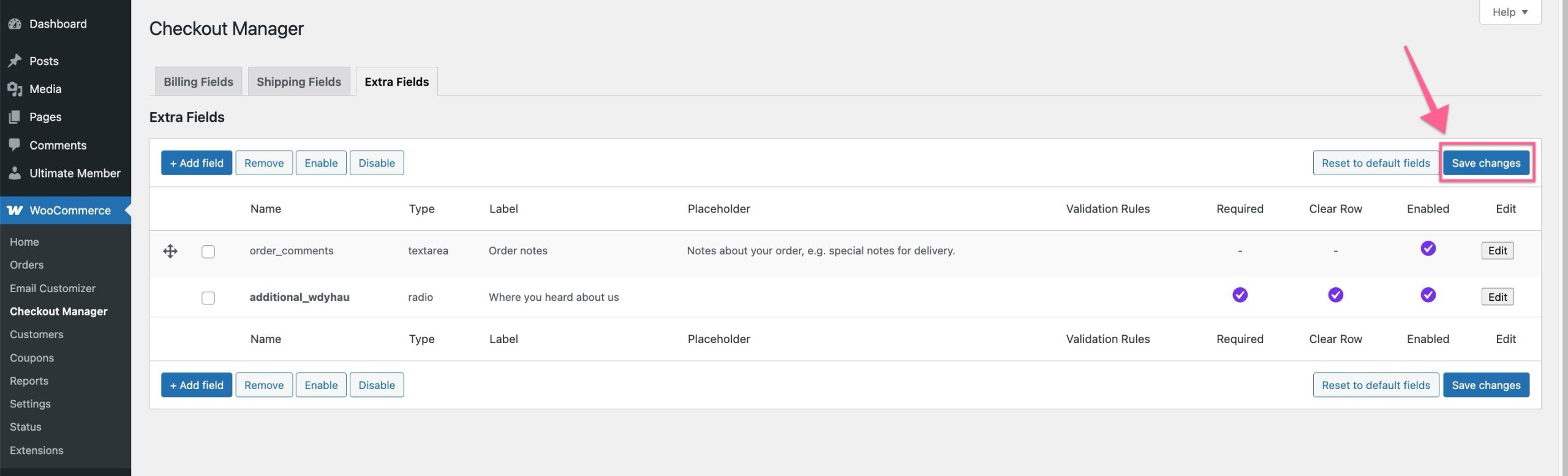Toggle the Required checkmark for additional_wdyhau
This screenshot has height=476, width=1568.
[x=1240, y=295]
